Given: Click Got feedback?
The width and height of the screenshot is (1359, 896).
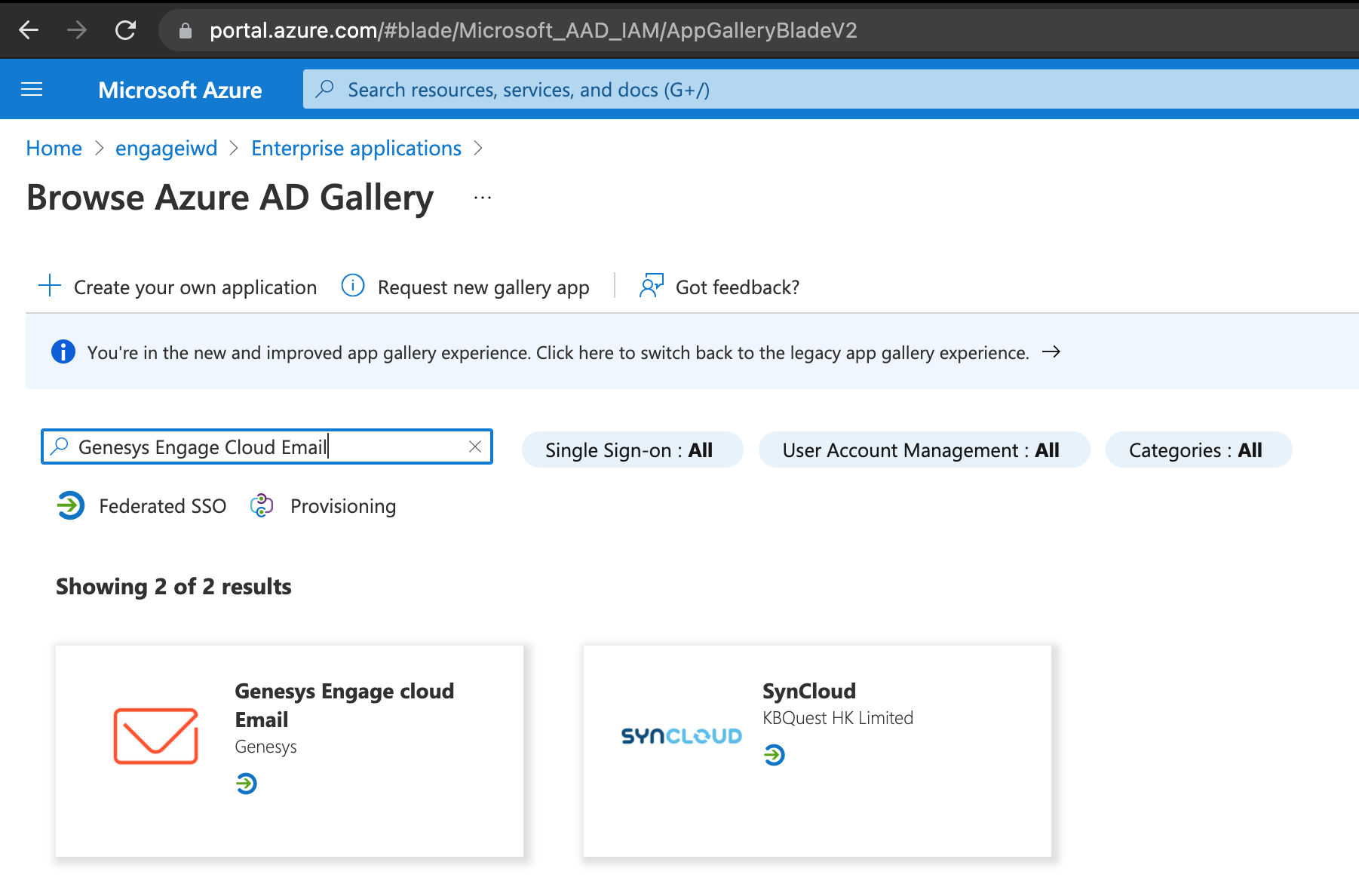Looking at the screenshot, I should point(738,287).
